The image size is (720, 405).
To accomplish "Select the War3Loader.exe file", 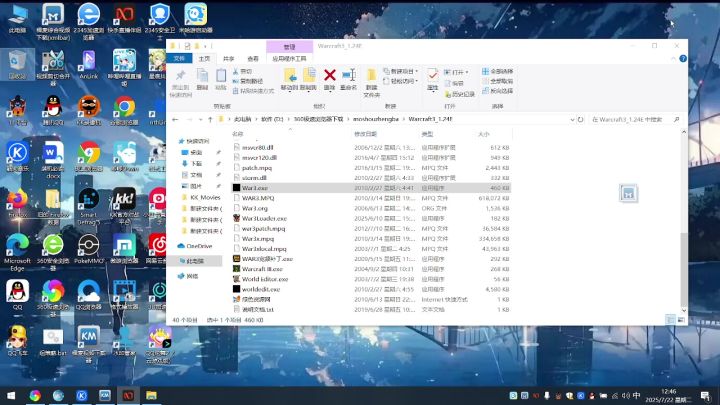I will (264, 219).
